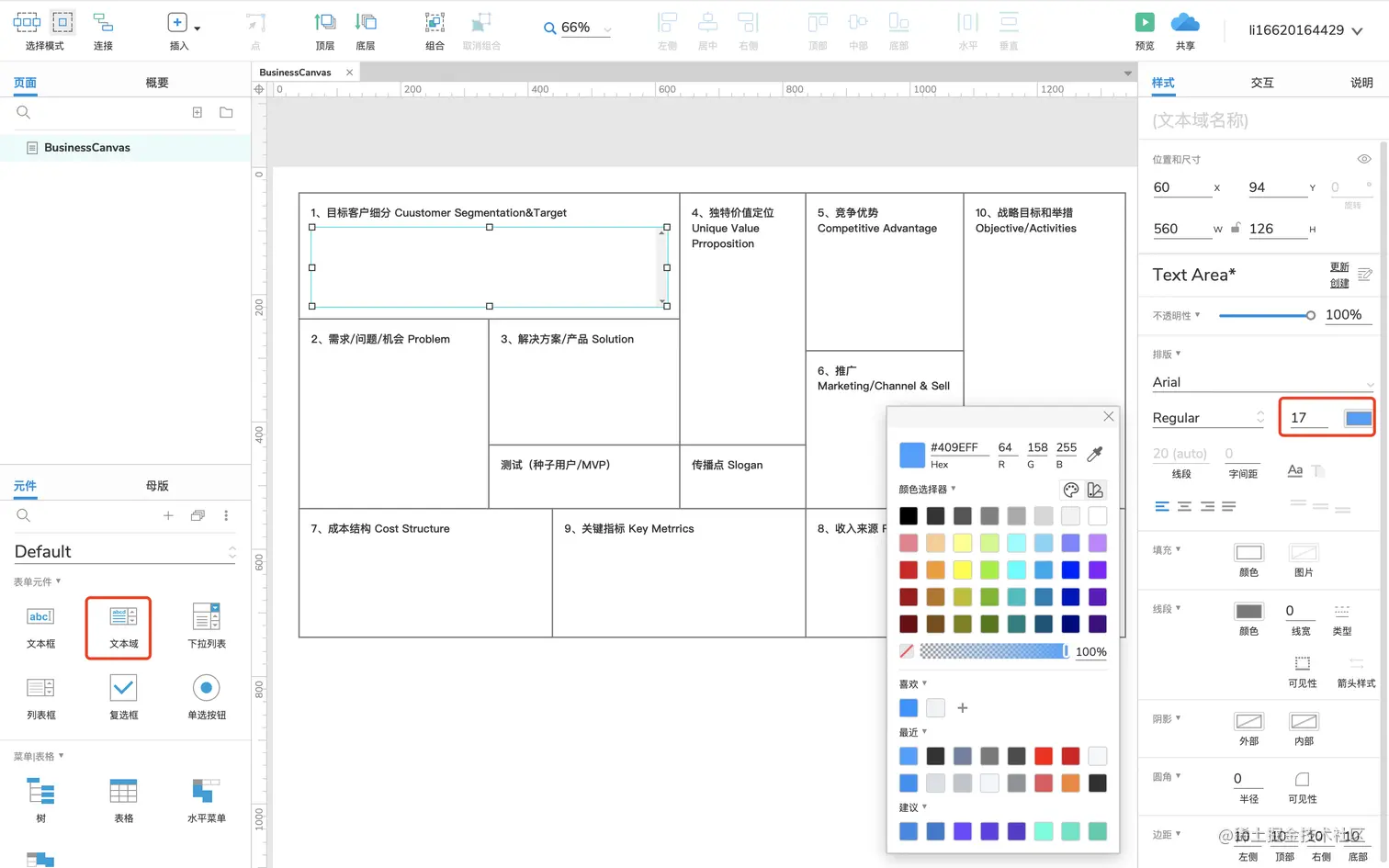Toggle right text alignment

pyautogui.click(x=1206, y=506)
